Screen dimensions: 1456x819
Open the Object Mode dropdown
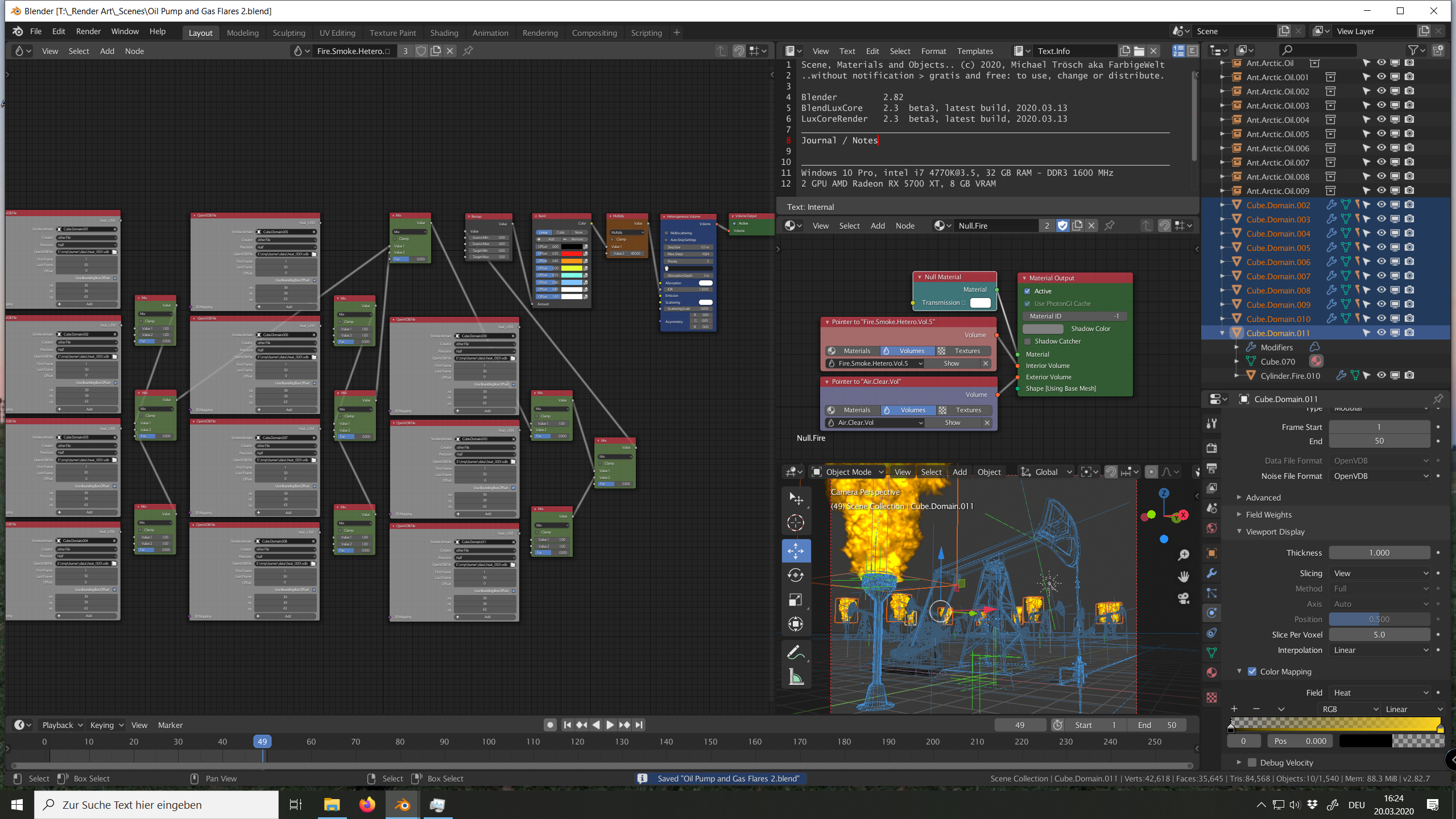[849, 471]
